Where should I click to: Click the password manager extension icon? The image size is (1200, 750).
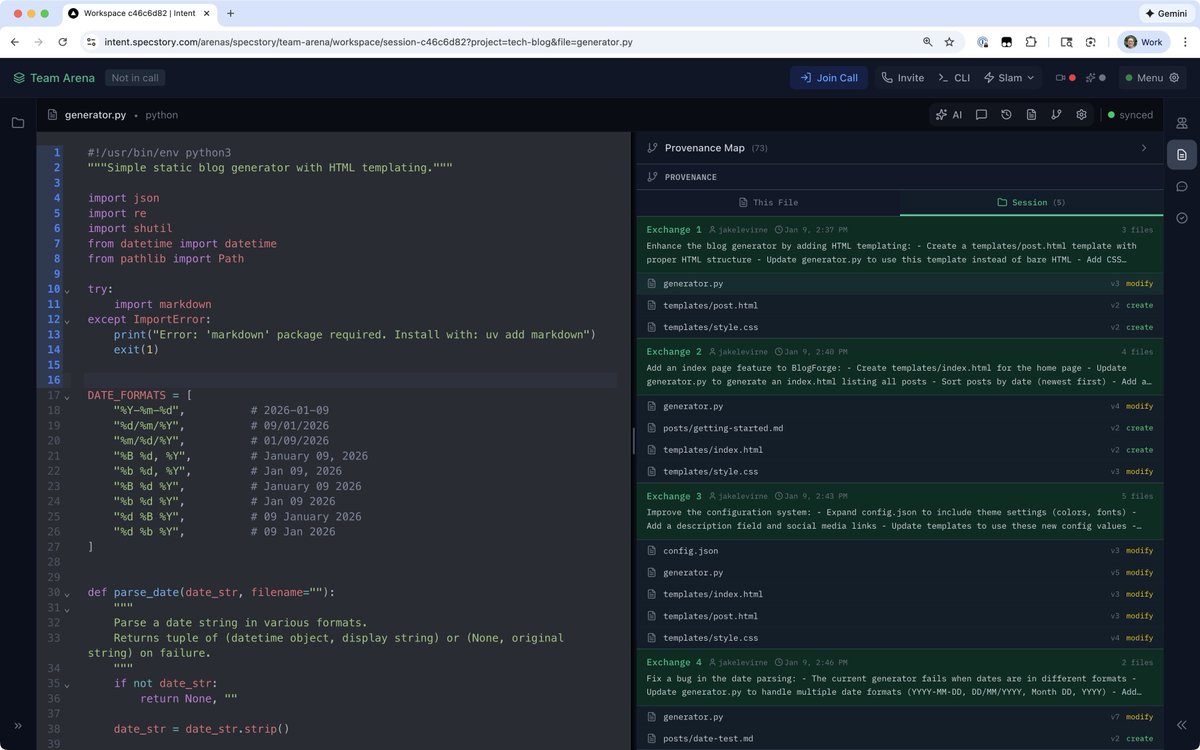[x=983, y=42]
